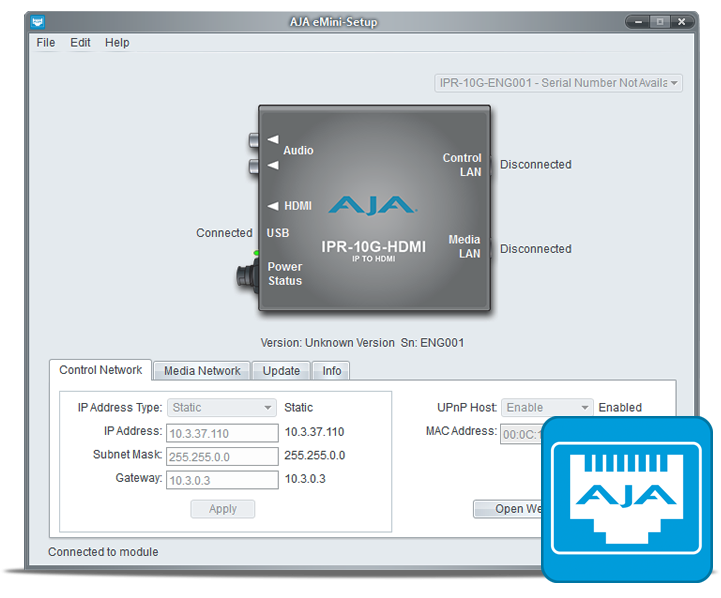721x598 pixels.
Task: Click the HDMI output arrow
Action: (x=273, y=205)
